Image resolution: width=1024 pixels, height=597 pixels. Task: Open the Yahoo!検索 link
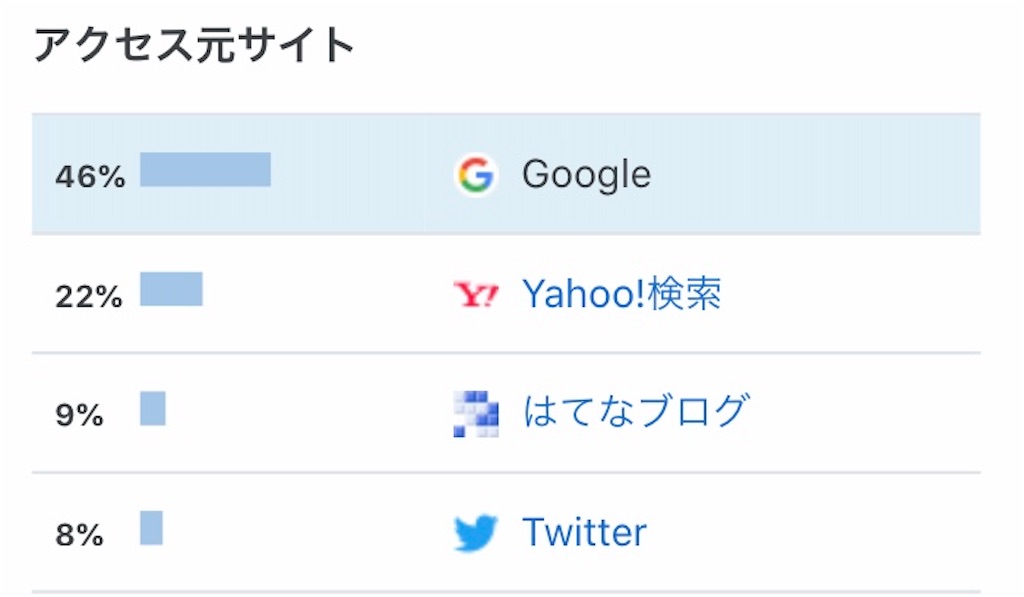coord(622,293)
